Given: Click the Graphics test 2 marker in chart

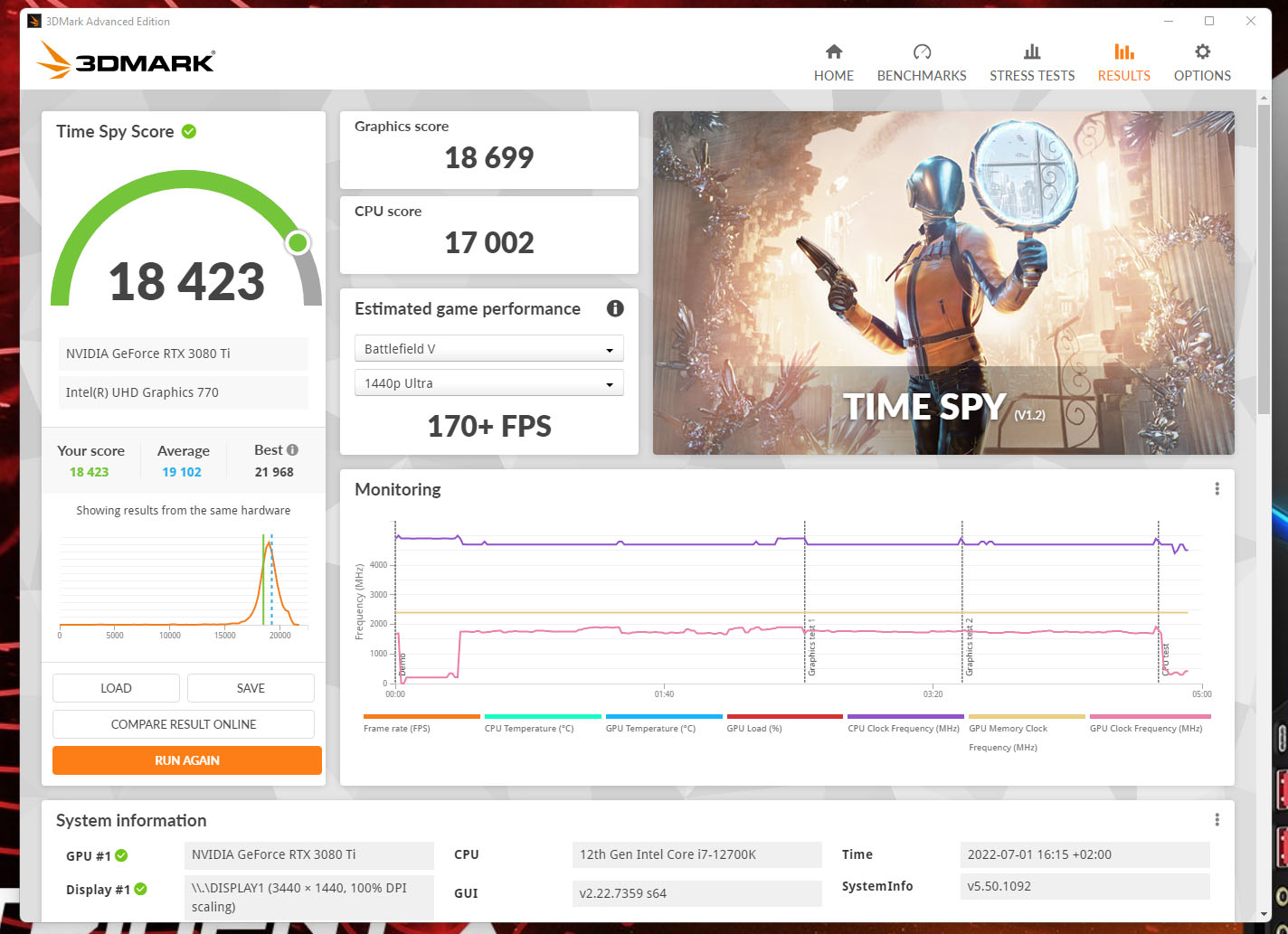Looking at the screenshot, I should [969, 647].
